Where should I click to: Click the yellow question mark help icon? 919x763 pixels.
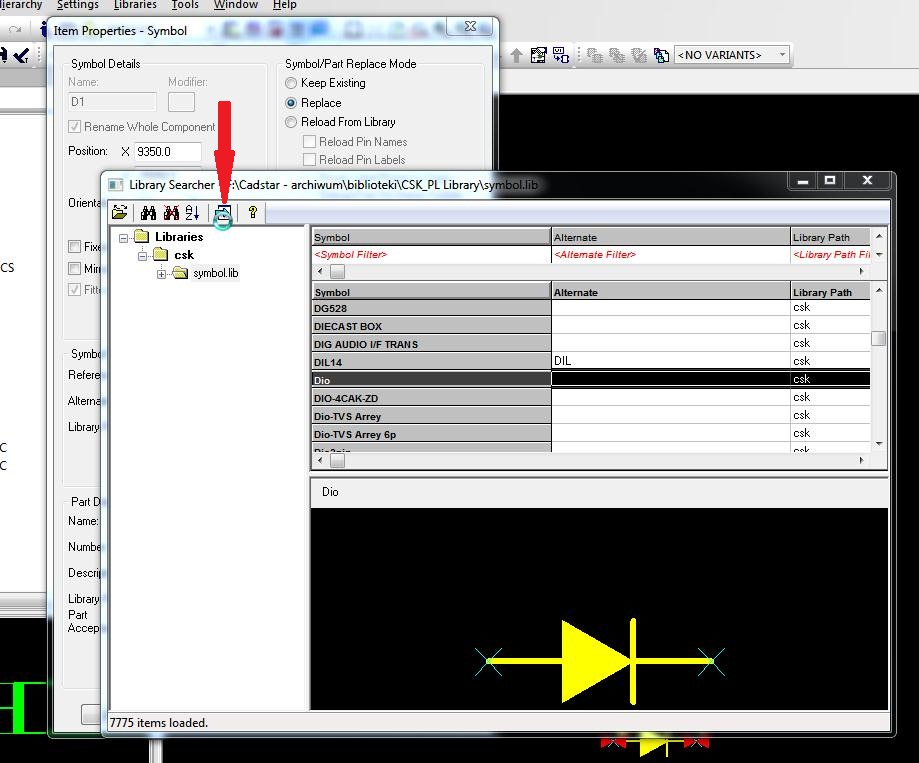pyautogui.click(x=253, y=212)
